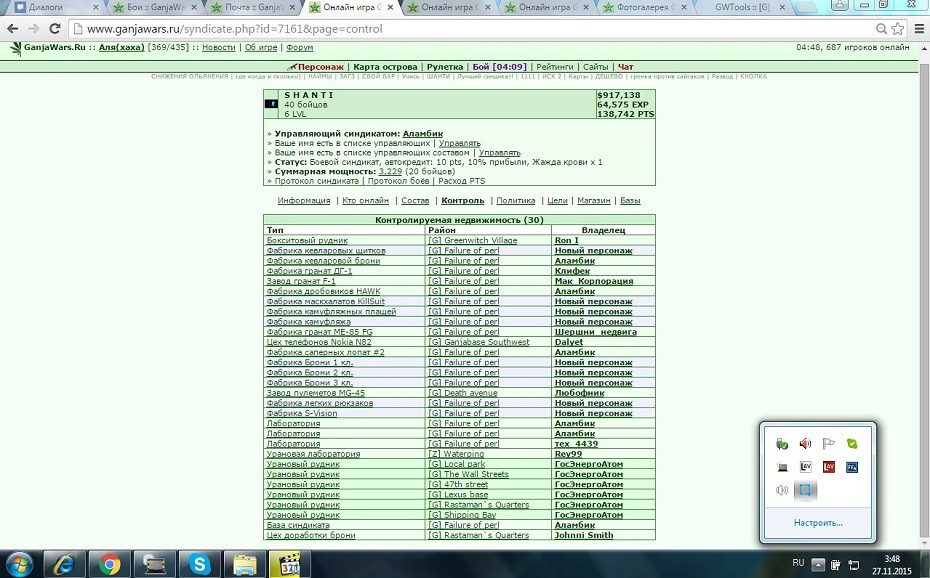Viewport: 930px width, 578px height.
Task: Open the Форум header link
Action: pyautogui.click(x=300, y=47)
